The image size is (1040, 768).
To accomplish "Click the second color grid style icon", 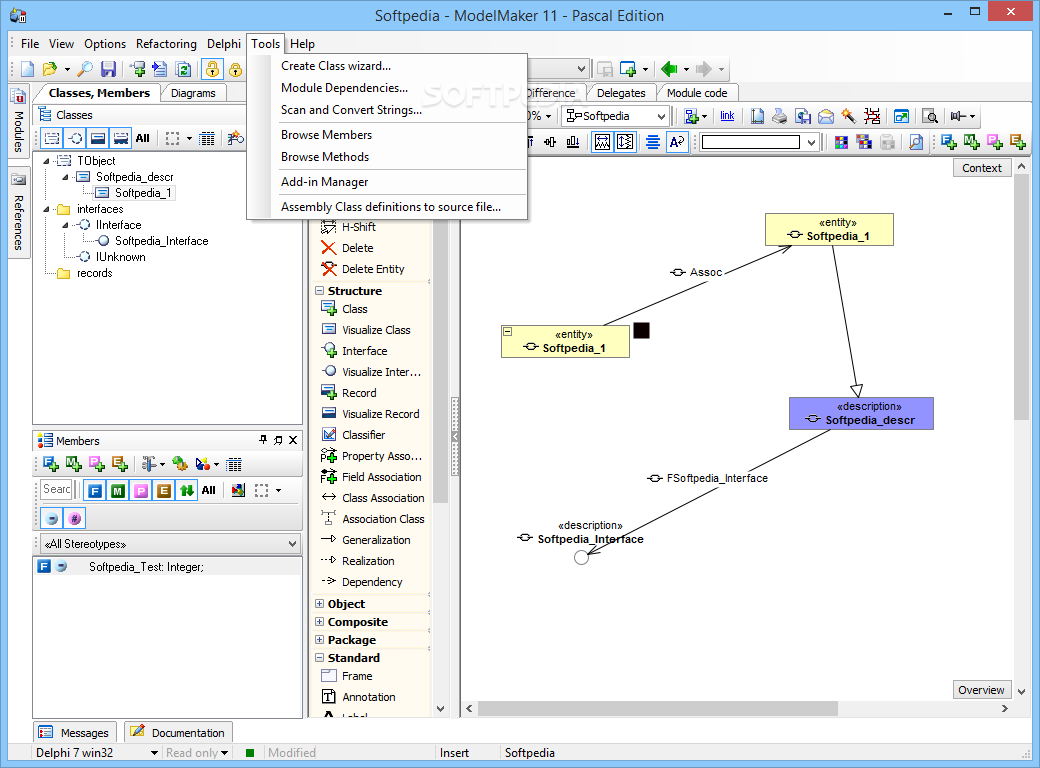I will tap(864, 142).
